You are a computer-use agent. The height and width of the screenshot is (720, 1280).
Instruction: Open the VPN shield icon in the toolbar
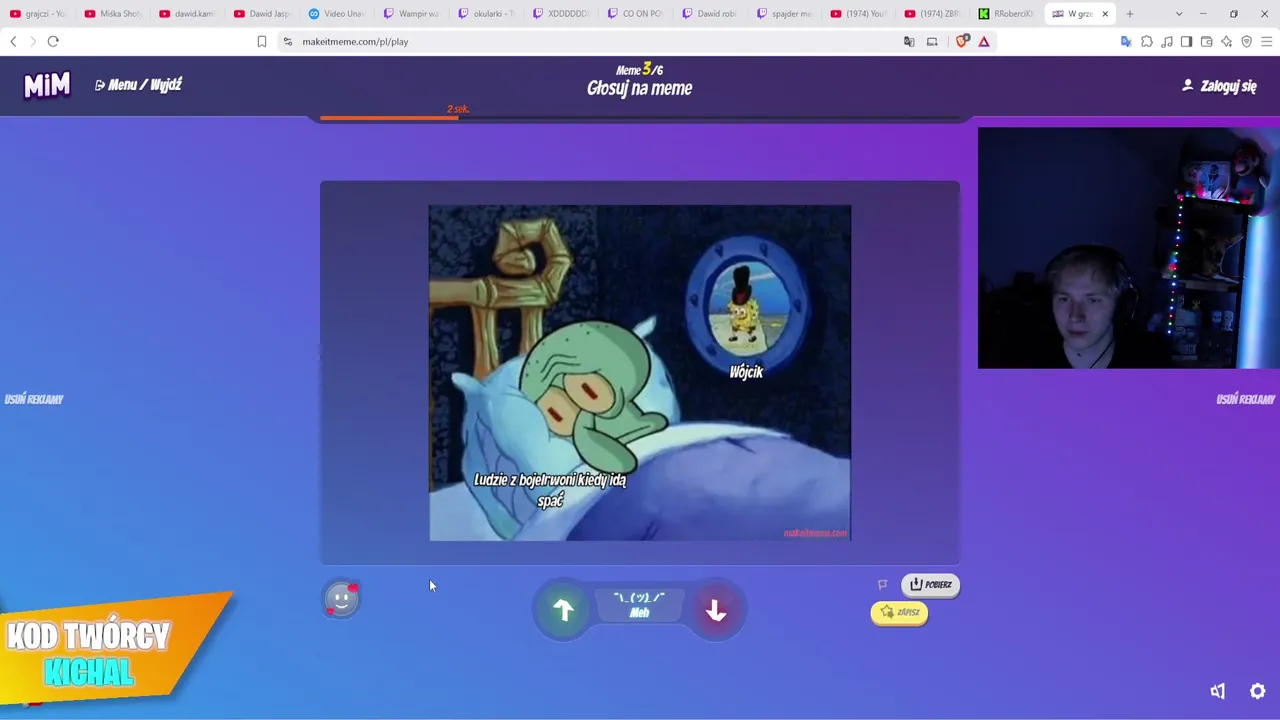(x=1247, y=41)
